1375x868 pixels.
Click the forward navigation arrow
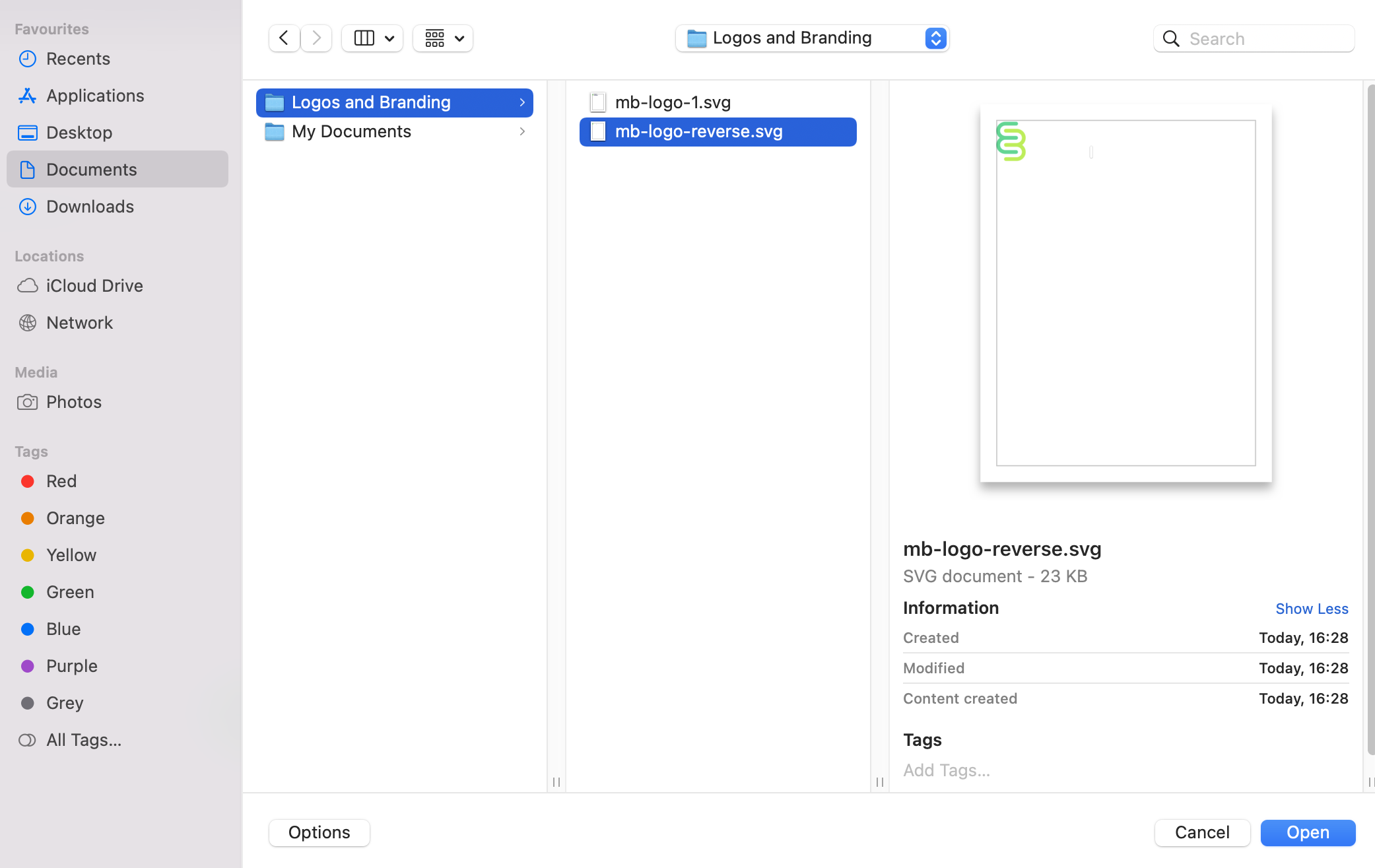(316, 38)
